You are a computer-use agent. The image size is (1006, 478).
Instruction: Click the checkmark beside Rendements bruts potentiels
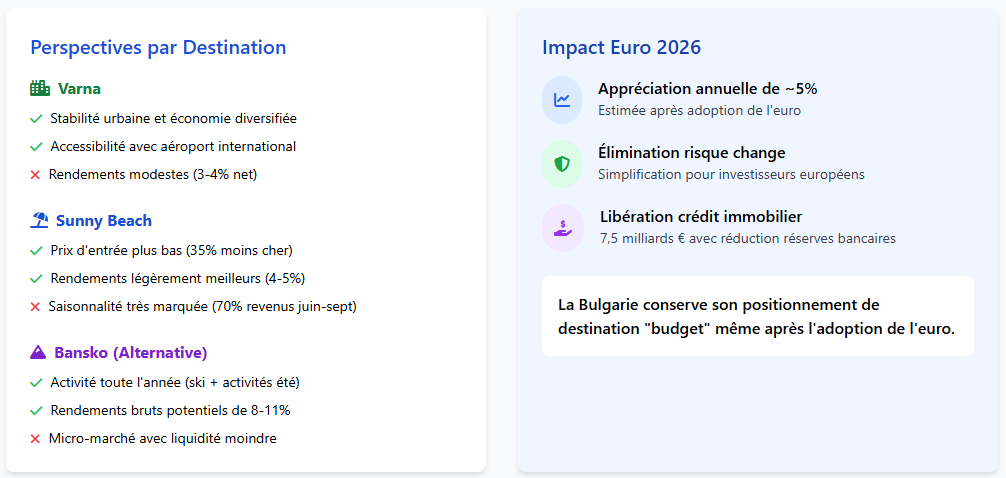pos(36,411)
